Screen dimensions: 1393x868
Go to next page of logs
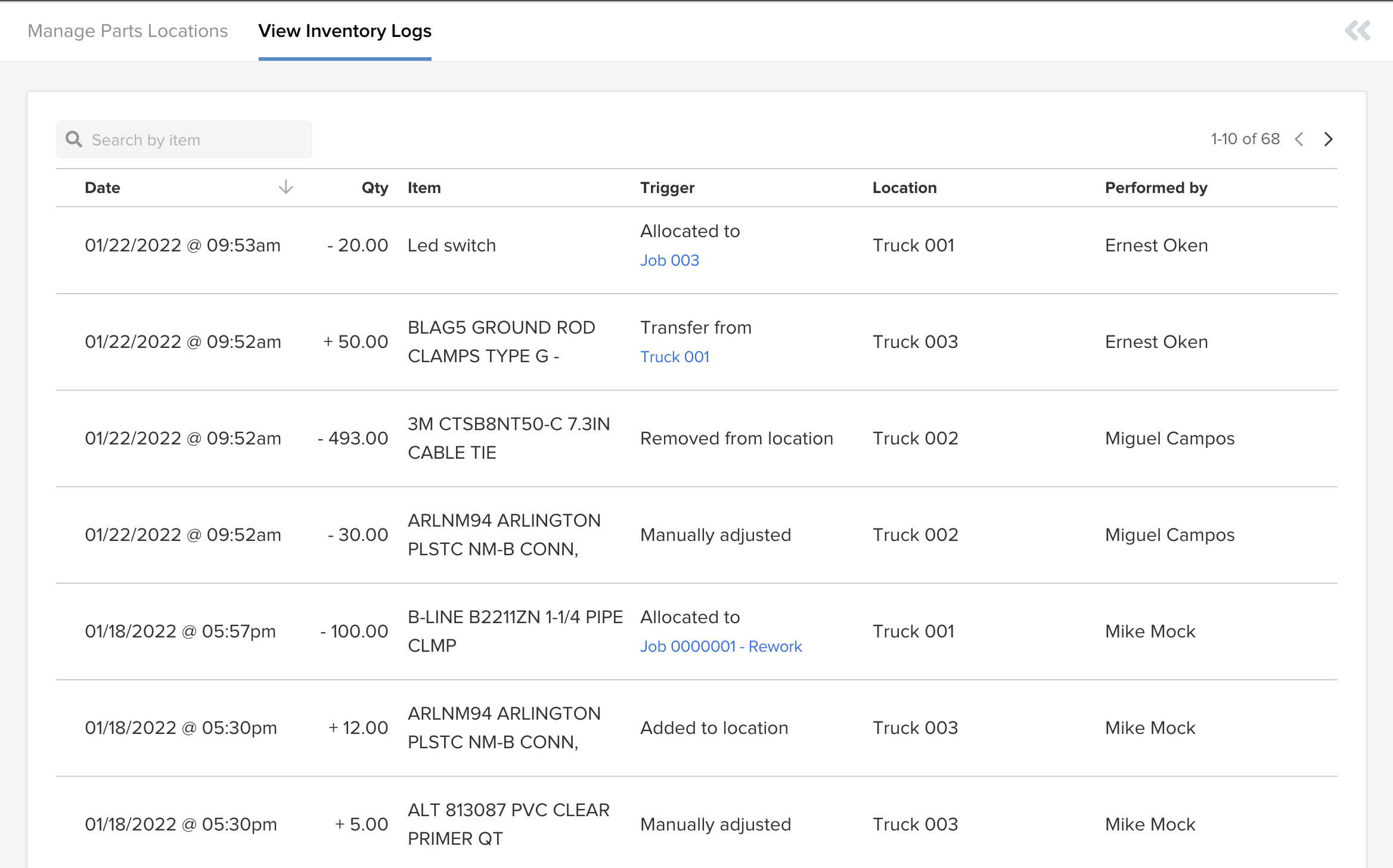coord(1328,139)
